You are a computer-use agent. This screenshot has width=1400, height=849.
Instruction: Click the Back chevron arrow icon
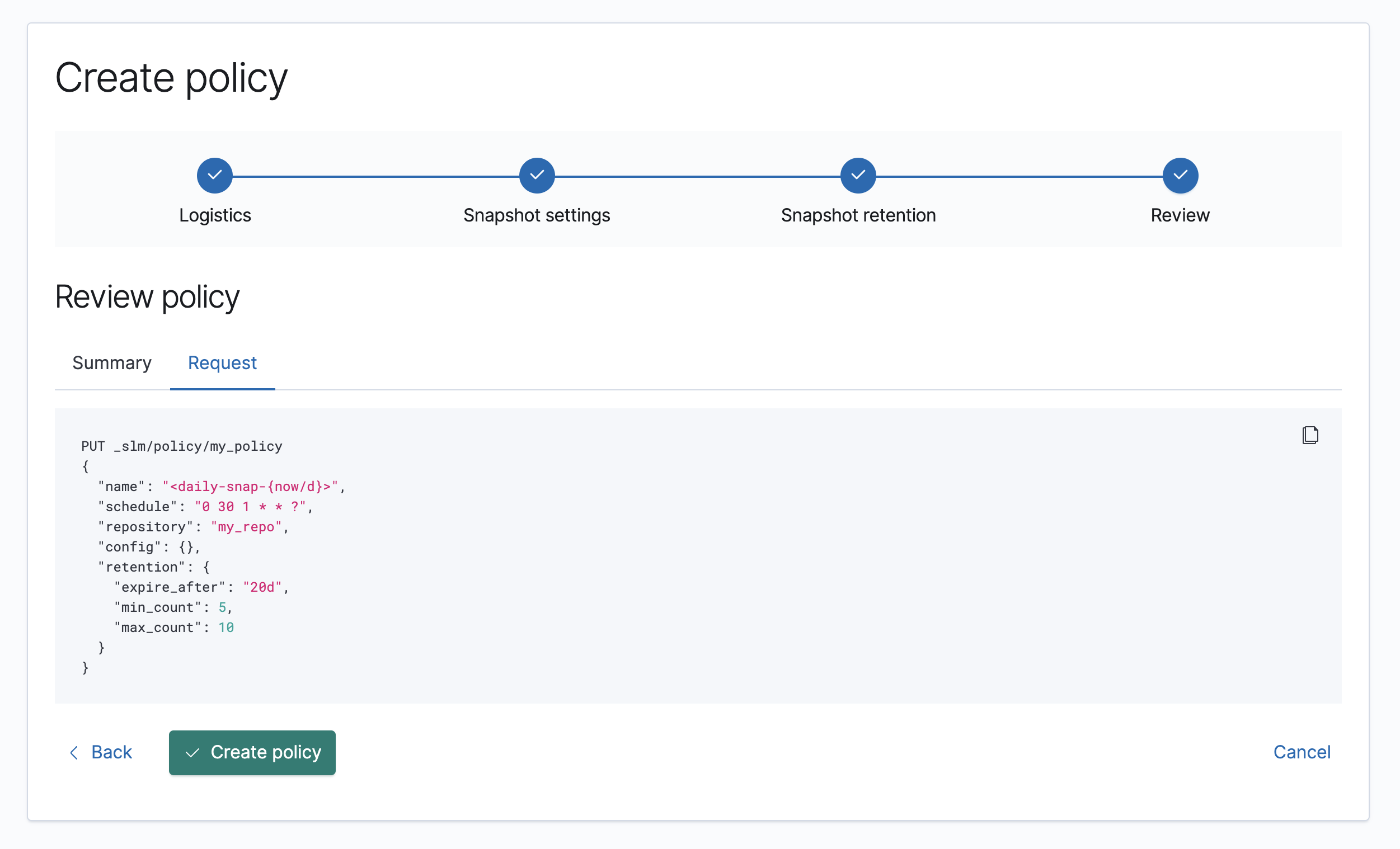click(x=74, y=752)
